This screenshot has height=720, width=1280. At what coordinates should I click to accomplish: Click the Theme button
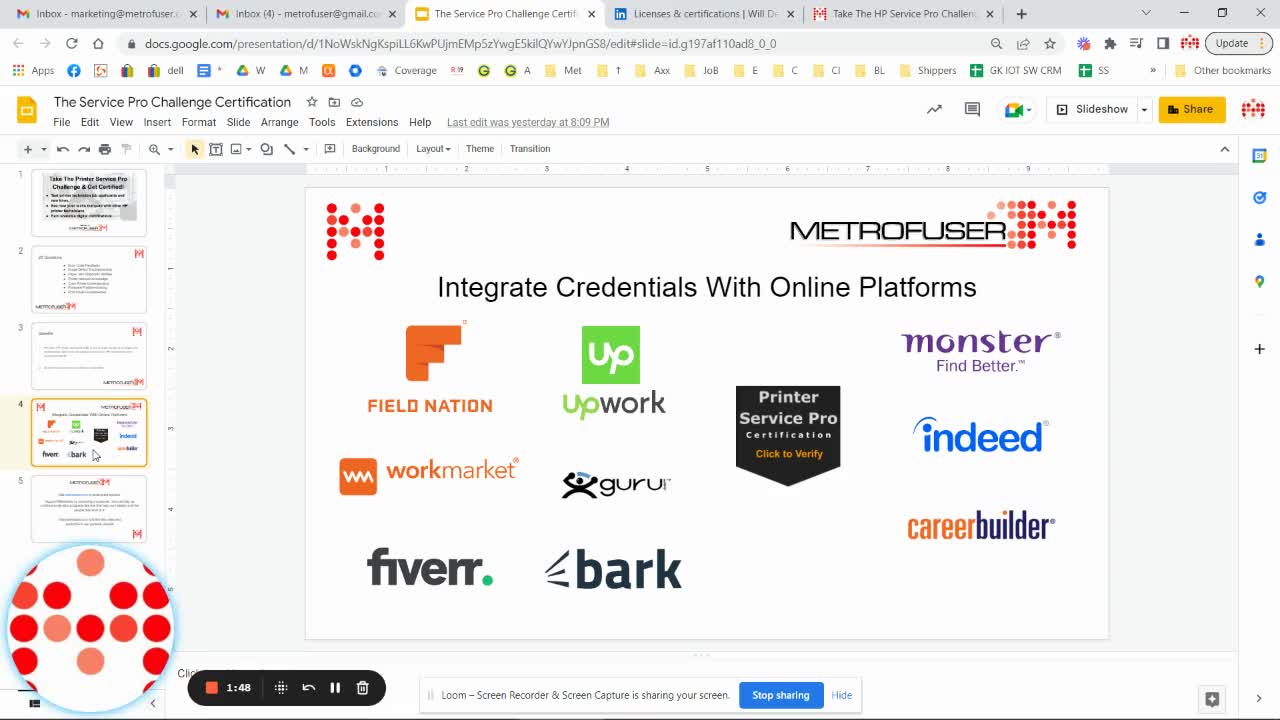pyautogui.click(x=480, y=149)
